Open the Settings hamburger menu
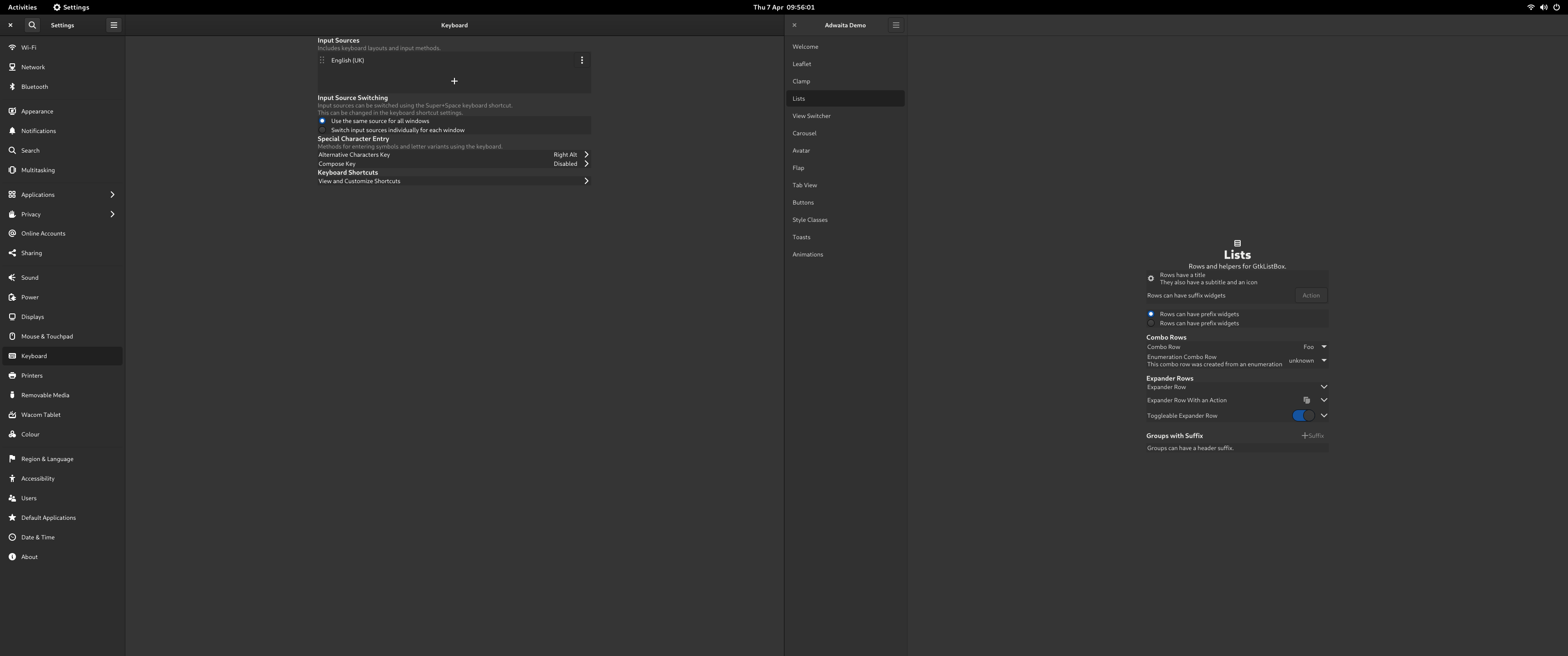The image size is (1568, 656). coord(114,25)
